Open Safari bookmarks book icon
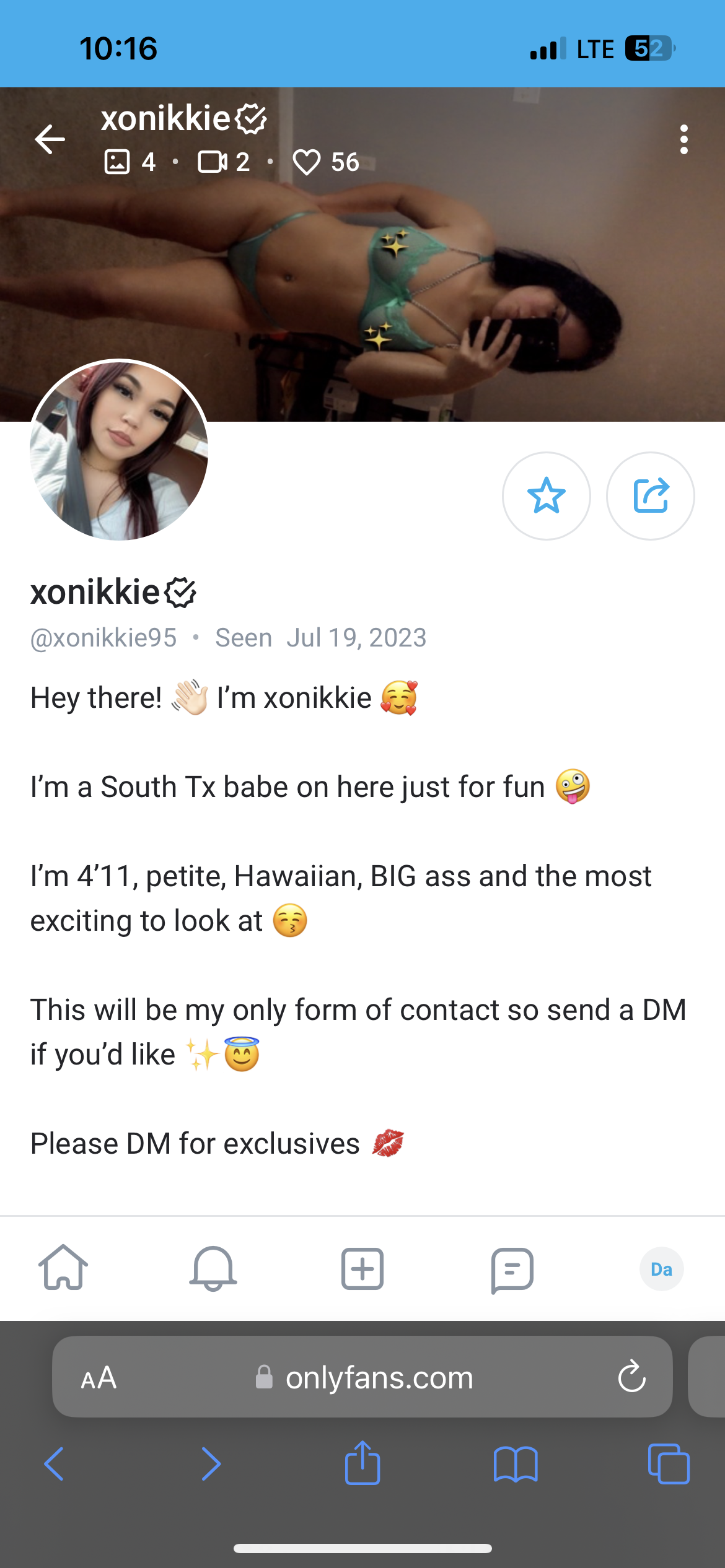 tap(516, 1464)
